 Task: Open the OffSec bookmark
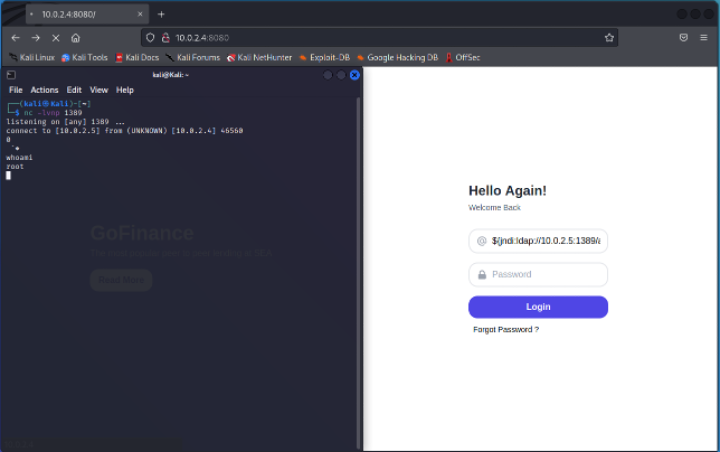tap(462, 57)
